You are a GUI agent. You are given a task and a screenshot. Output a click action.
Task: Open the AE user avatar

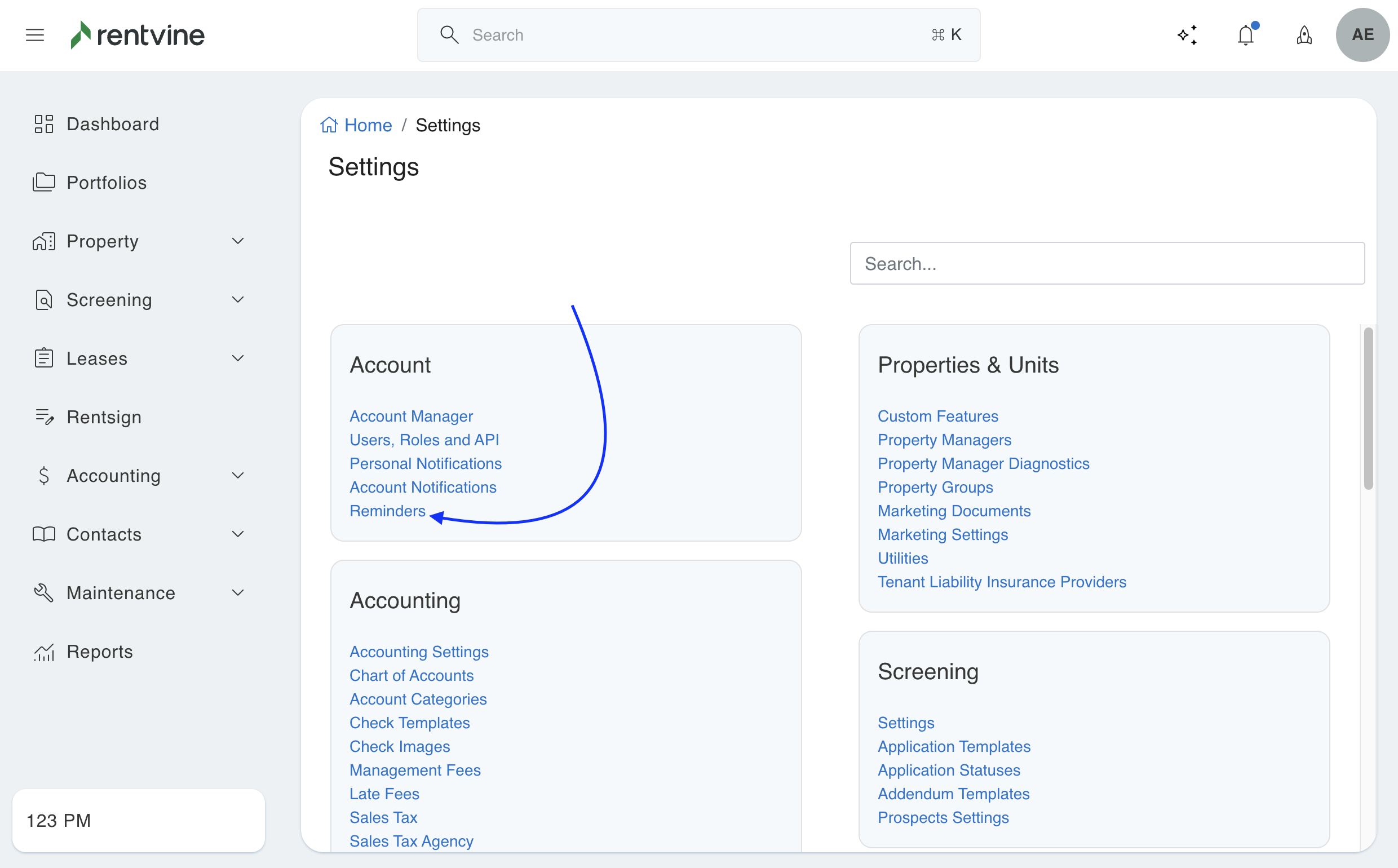[1362, 35]
